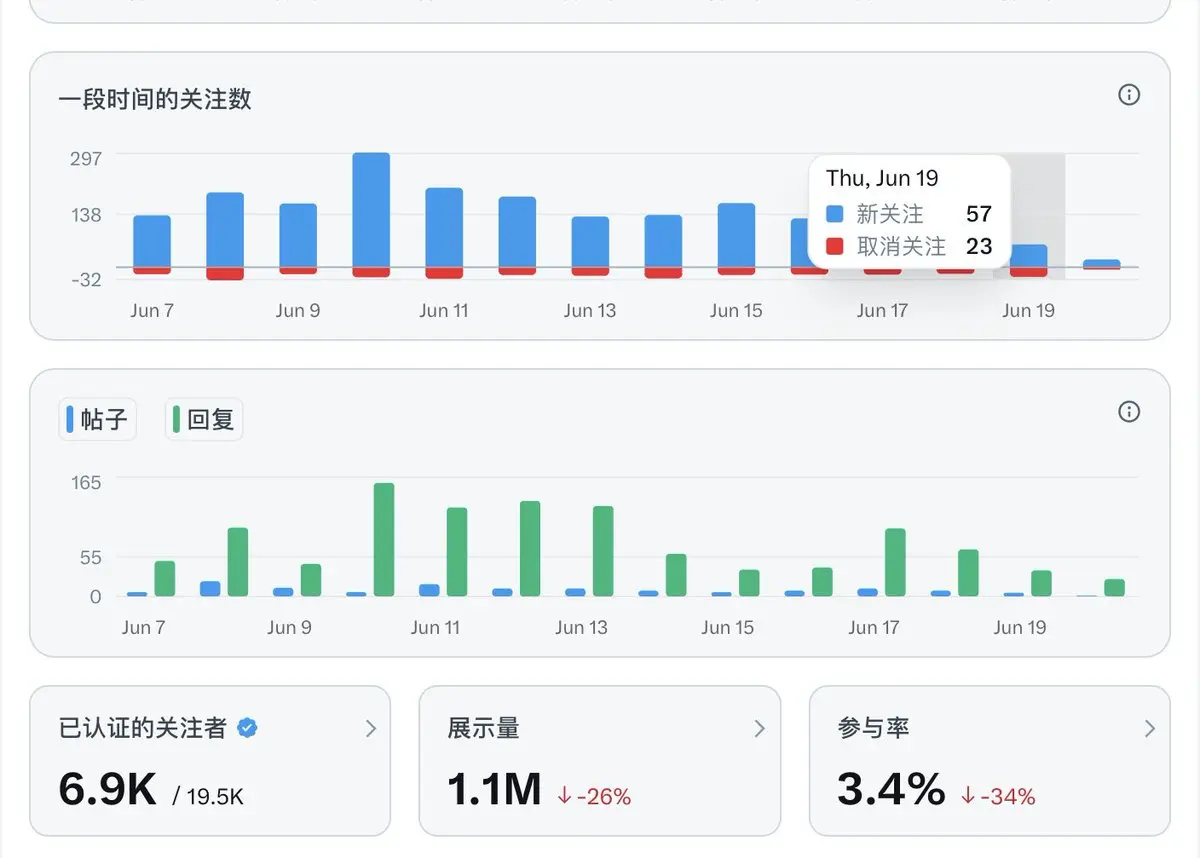This screenshot has height=858, width=1200.
Task: Click the blue verified badge next to 已认证的关注者
Action: [x=247, y=728]
